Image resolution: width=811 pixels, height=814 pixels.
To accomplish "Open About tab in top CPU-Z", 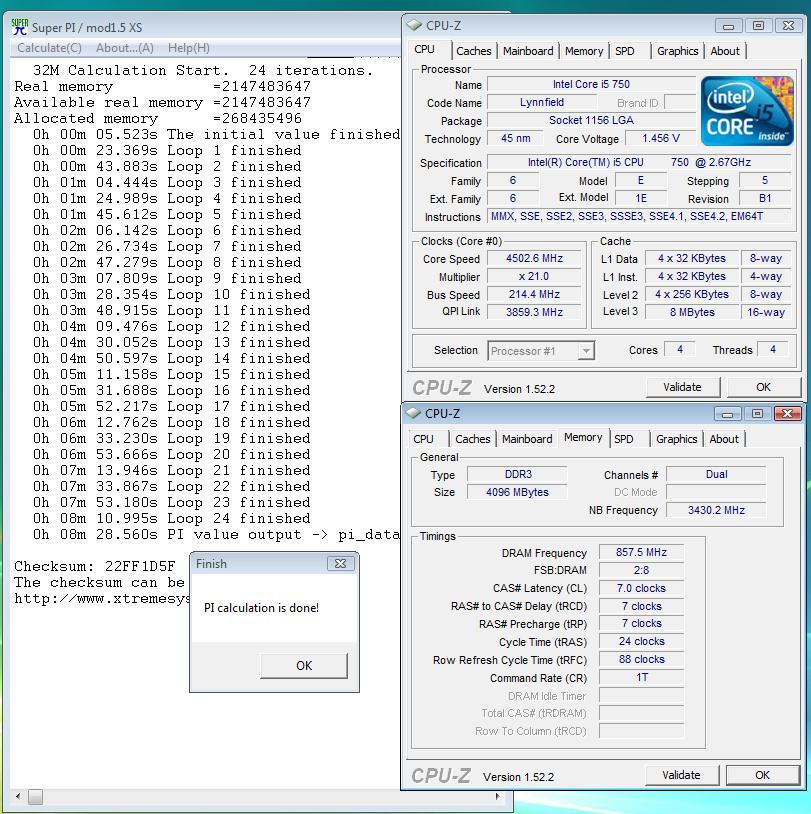I will coord(725,51).
